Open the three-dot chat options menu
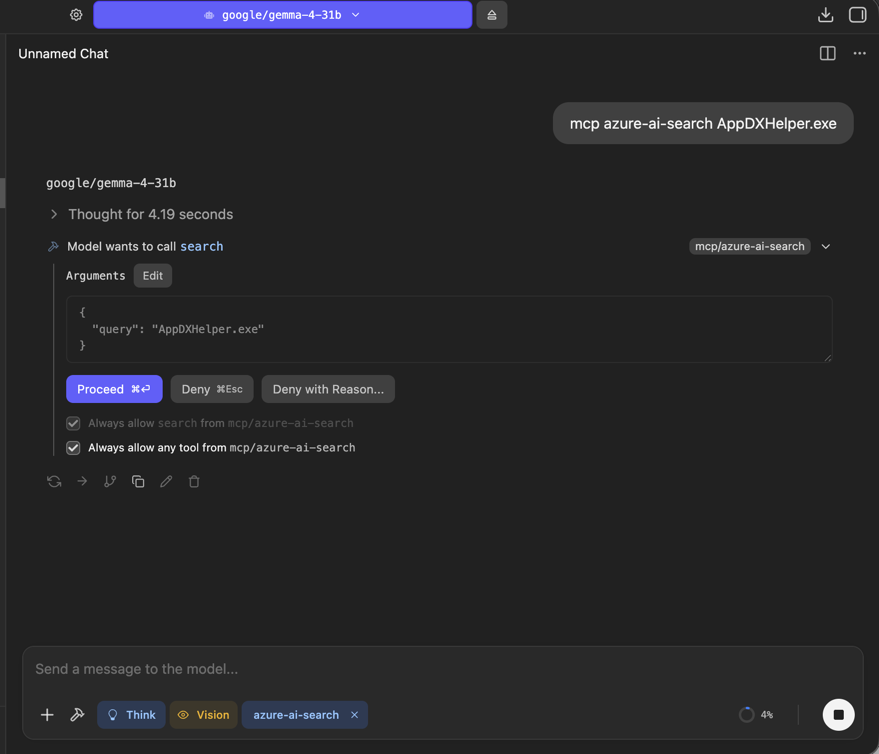 859,53
